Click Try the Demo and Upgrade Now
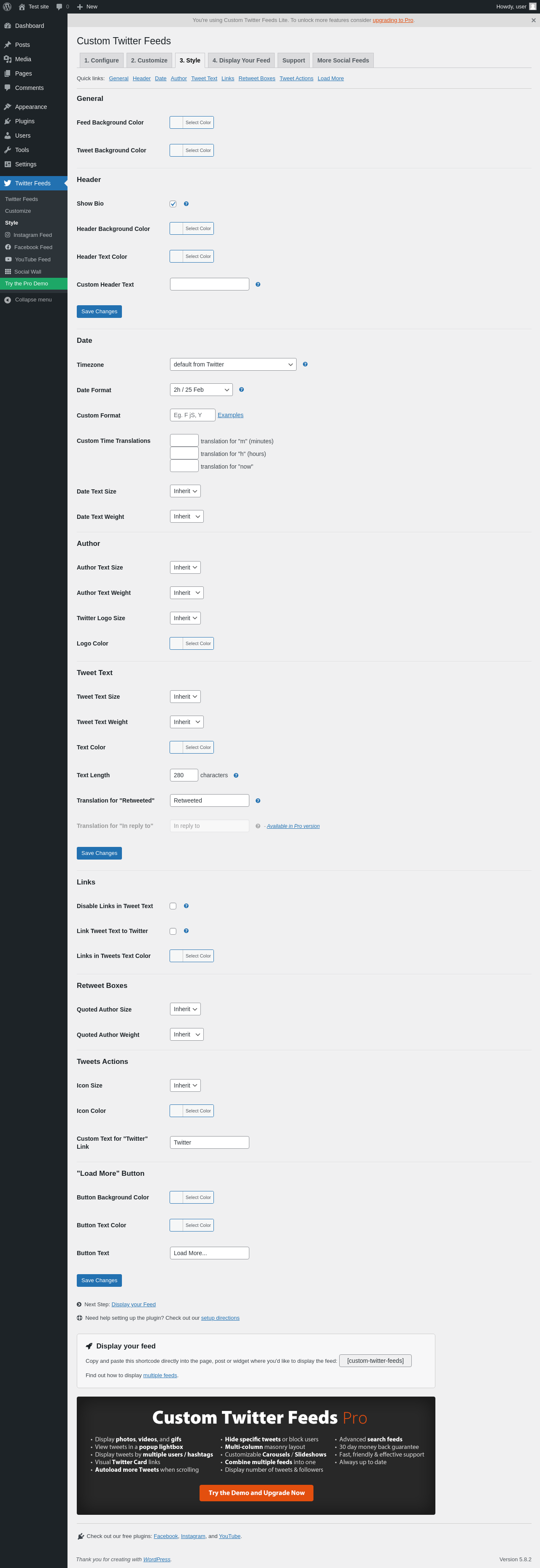This screenshot has height=1568, width=540. (256, 1492)
